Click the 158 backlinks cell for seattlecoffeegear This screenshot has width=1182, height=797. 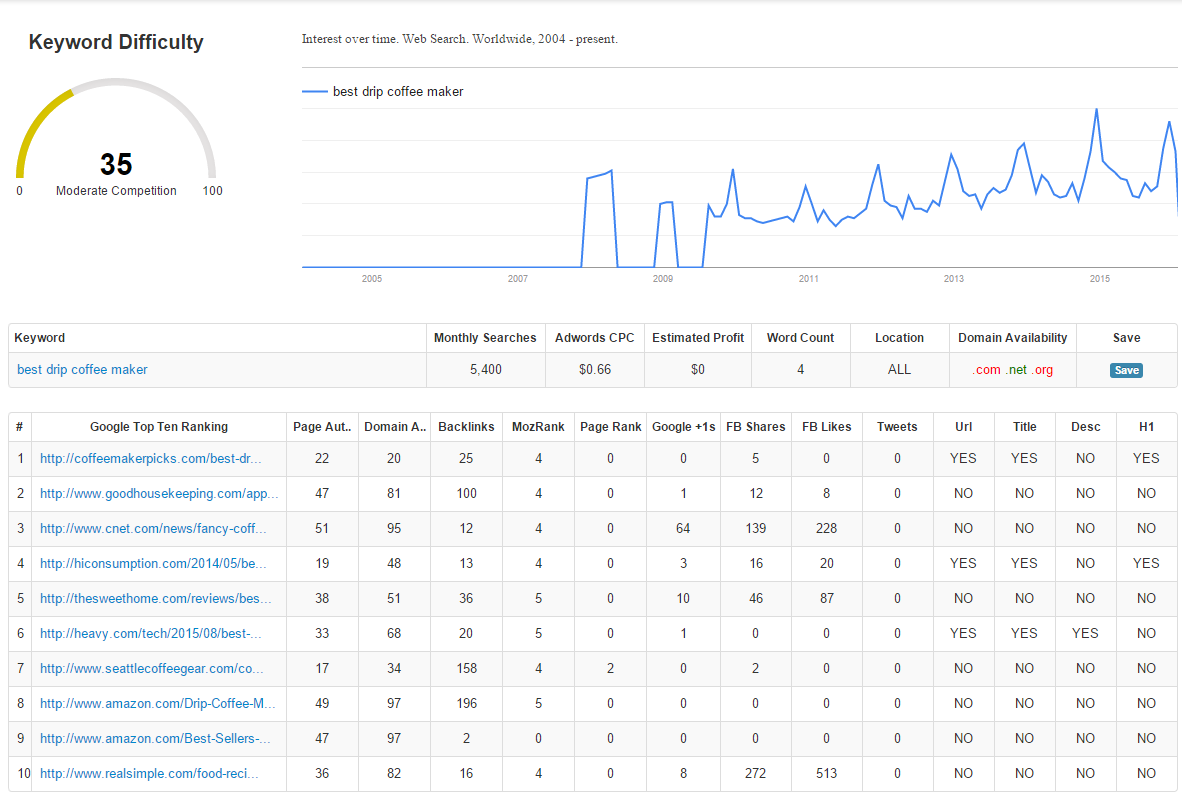pos(467,668)
